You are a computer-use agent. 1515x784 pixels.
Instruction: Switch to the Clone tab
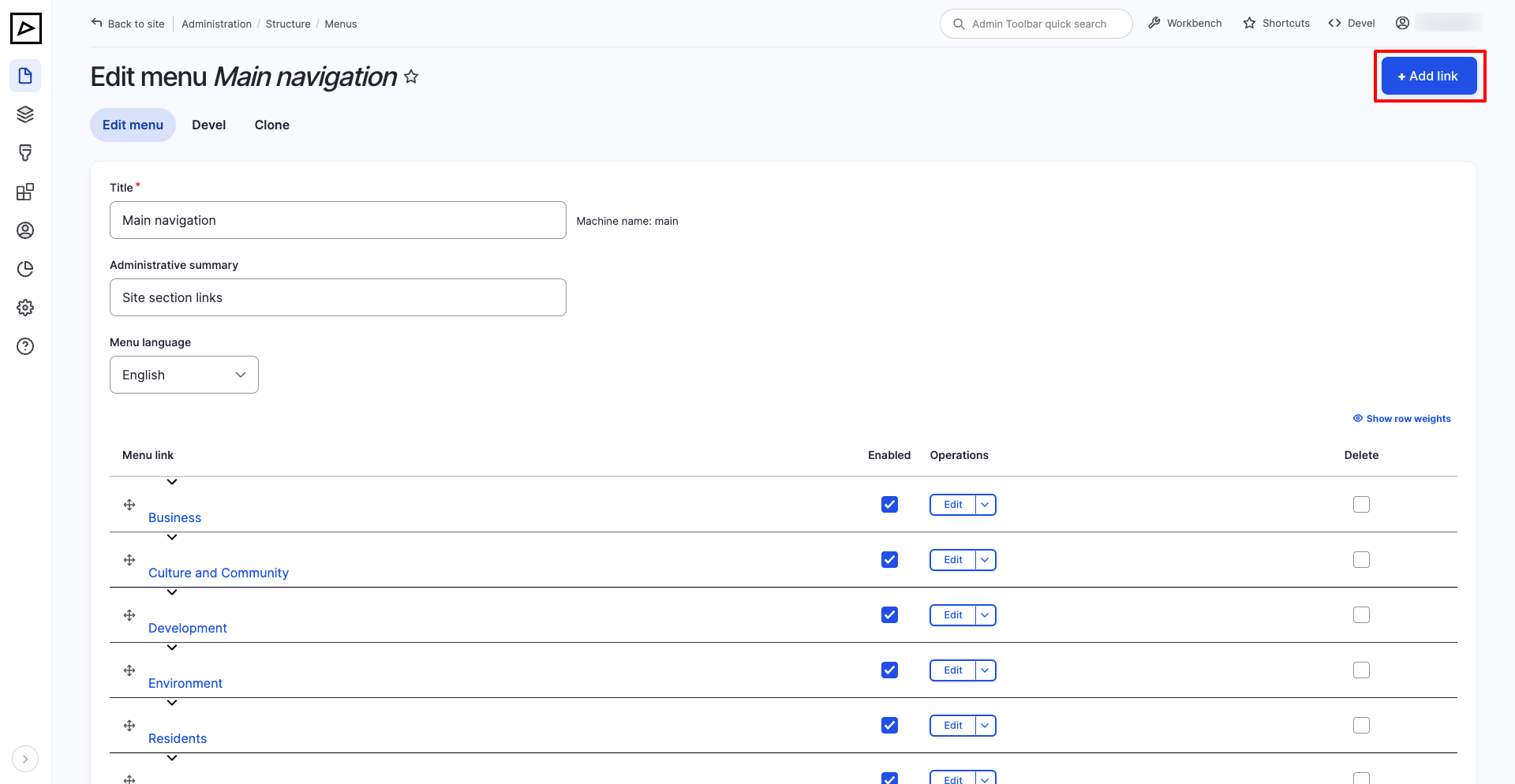271,125
